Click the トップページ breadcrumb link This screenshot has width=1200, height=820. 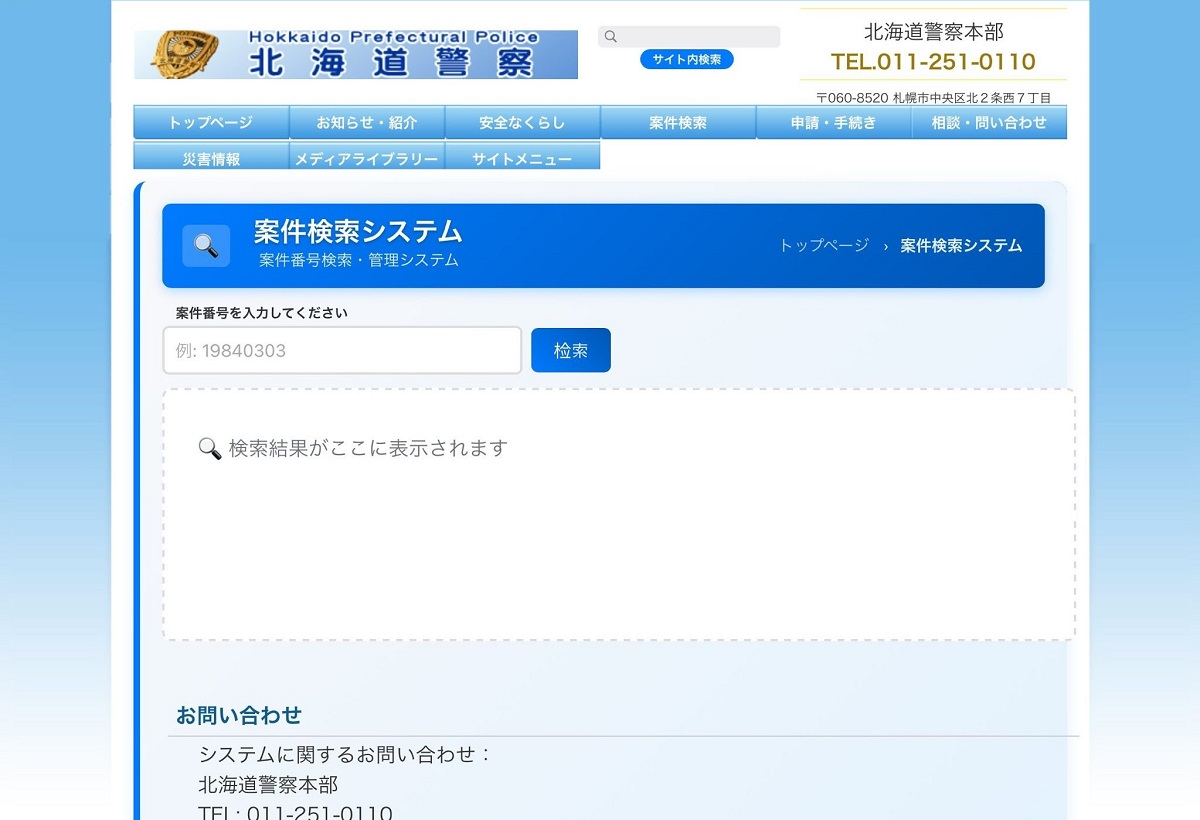click(x=822, y=245)
